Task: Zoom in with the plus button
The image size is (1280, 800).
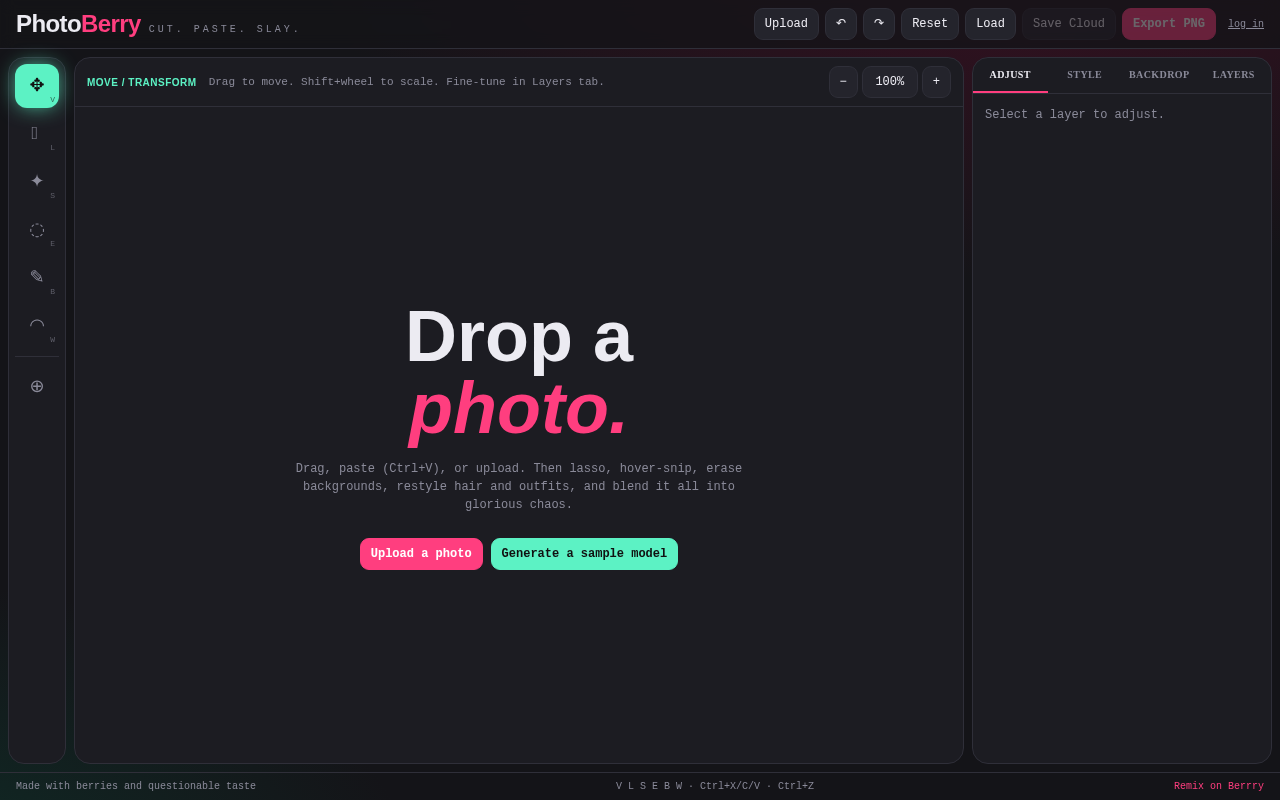Action: click(x=936, y=82)
